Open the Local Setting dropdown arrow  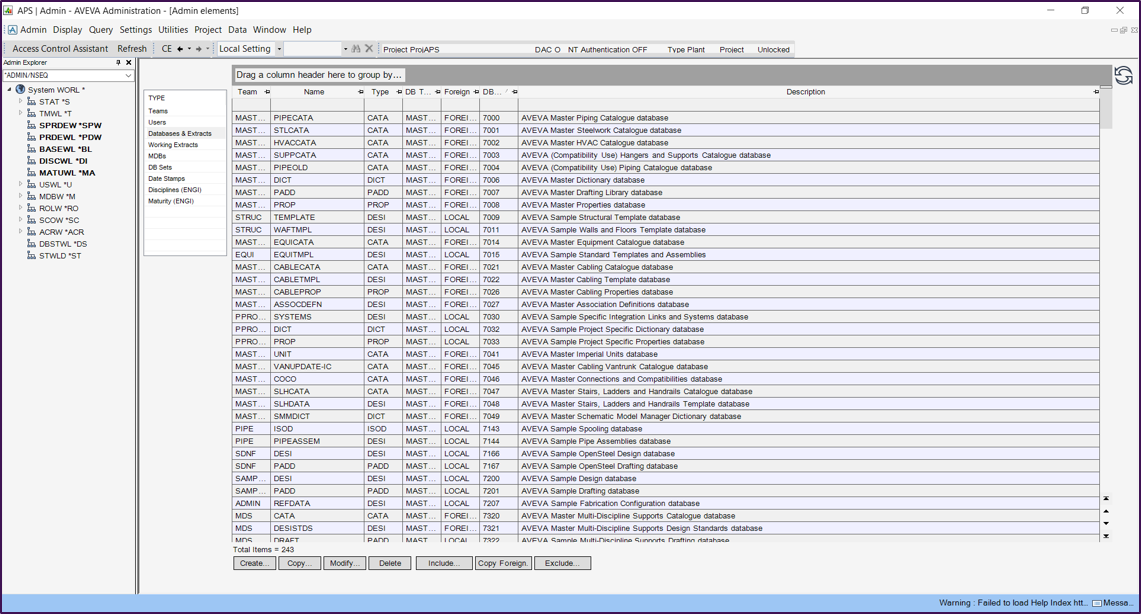point(278,49)
